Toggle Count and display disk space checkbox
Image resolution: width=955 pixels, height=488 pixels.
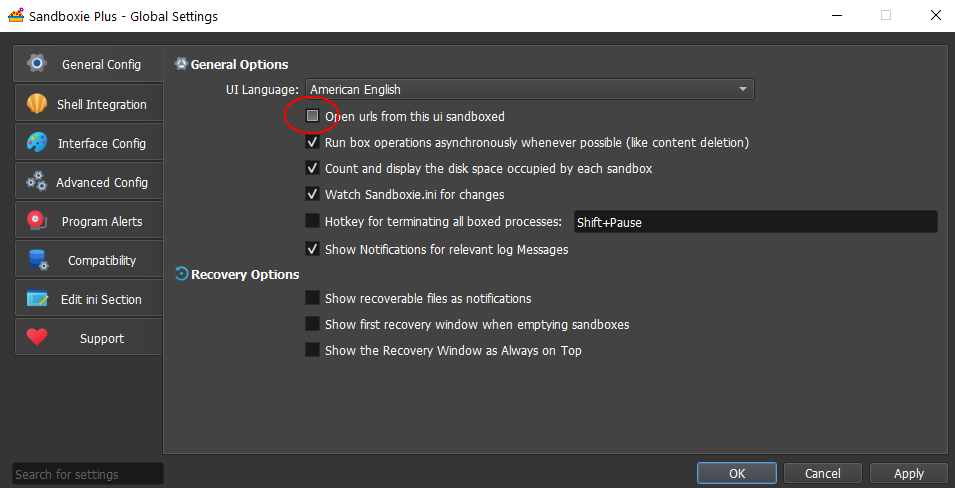click(x=312, y=168)
